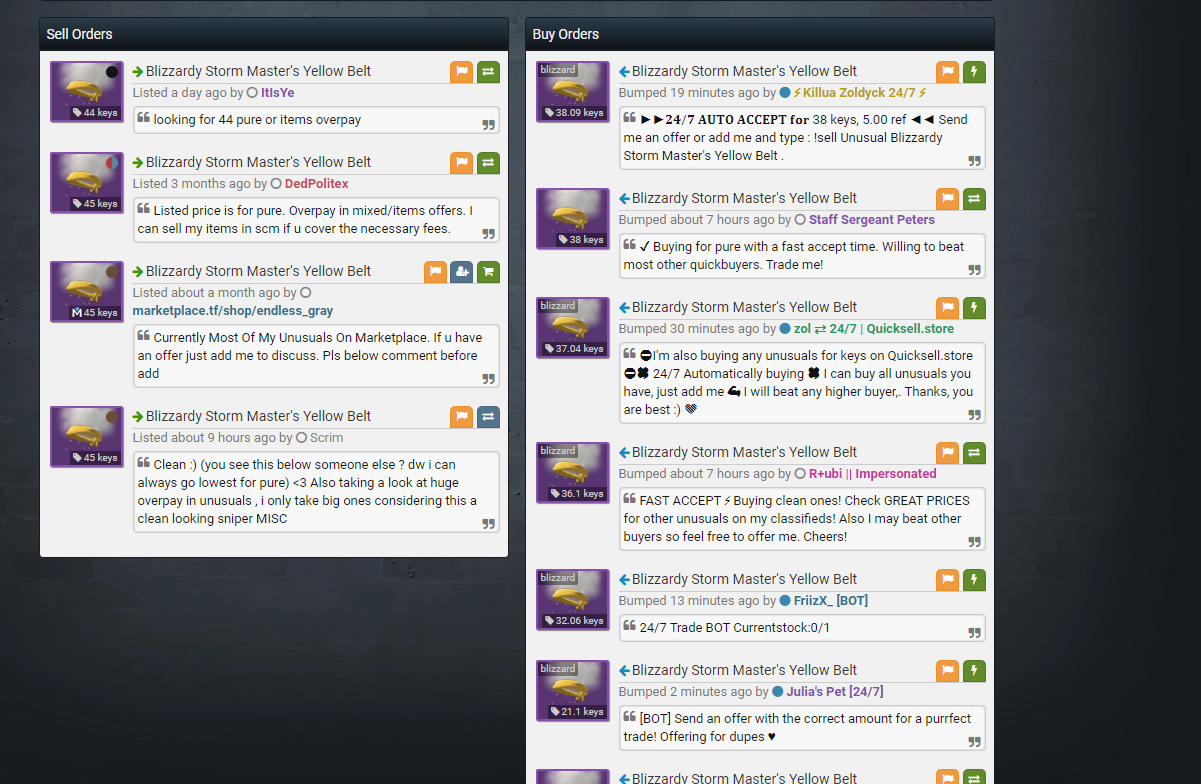Flag DedPolitex's sell listing
Screen dimensions: 1201x784
click(461, 163)
